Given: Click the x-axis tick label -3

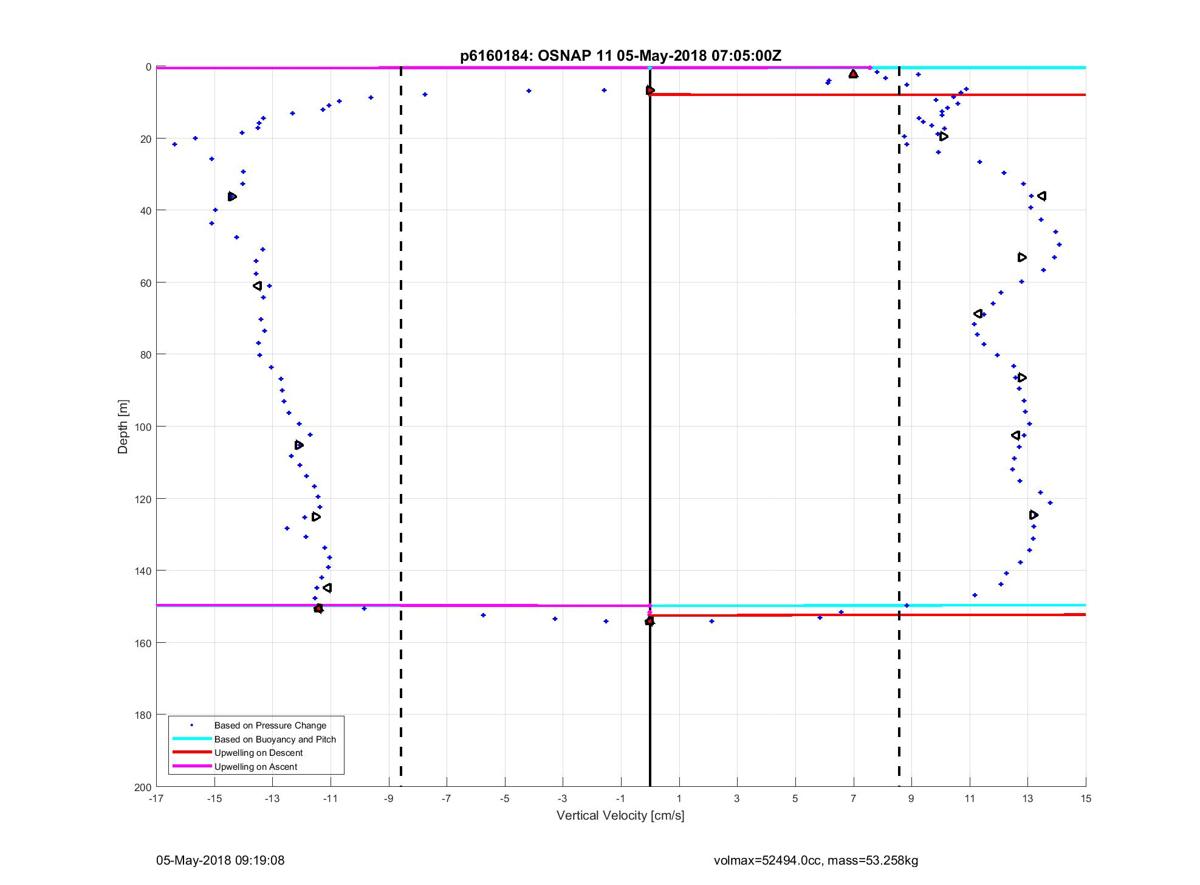Looking at the screenshot, I should (x=562, y=799).
